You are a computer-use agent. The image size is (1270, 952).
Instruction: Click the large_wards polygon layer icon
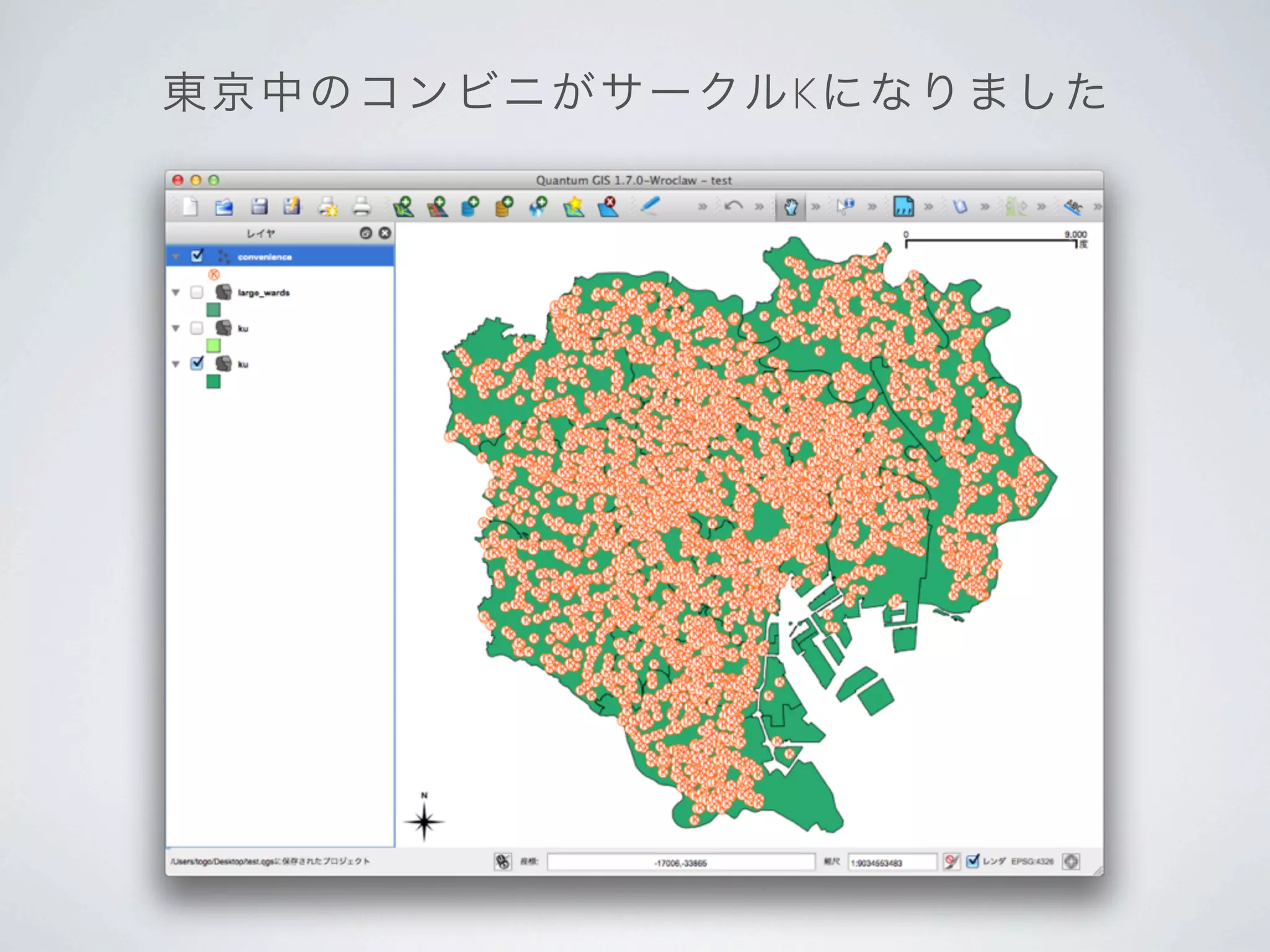coord(223,292)
